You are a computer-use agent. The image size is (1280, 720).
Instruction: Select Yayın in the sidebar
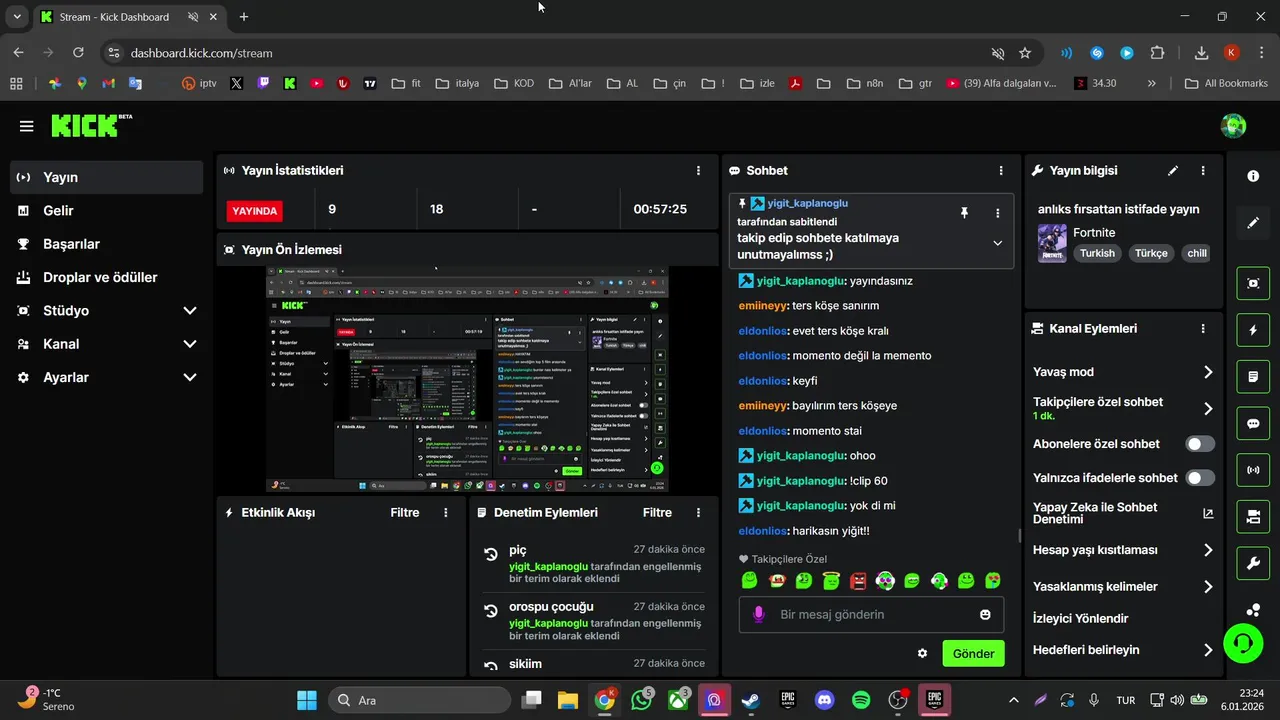click(x=106, y=177)
